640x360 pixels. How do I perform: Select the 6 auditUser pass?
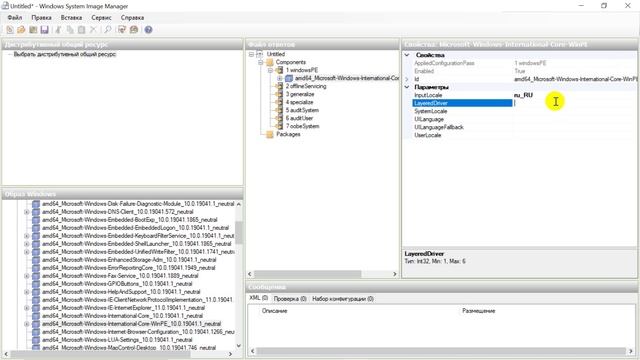point(299,118)
